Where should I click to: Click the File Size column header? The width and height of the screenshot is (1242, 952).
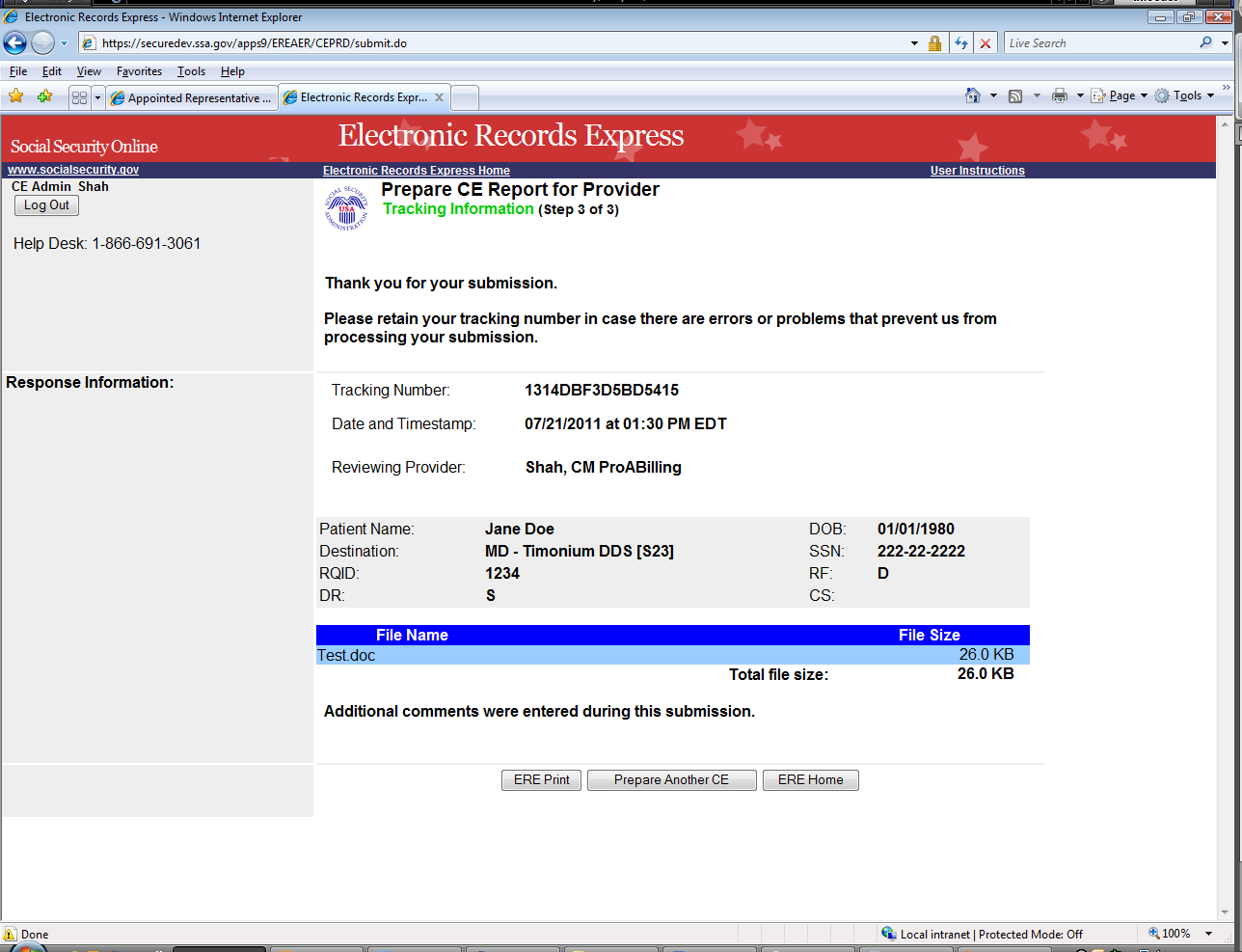tap(930, 636)
